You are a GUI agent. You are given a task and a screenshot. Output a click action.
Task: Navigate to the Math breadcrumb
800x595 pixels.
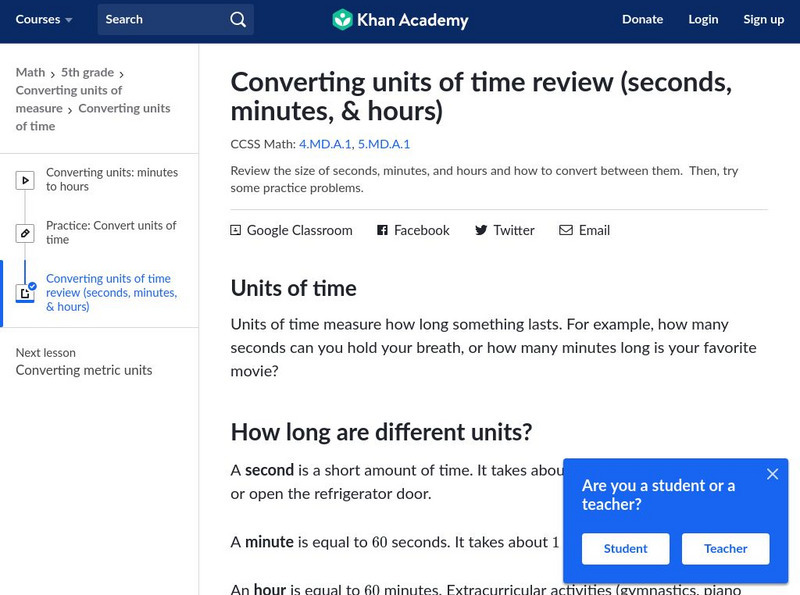[31, 72]
